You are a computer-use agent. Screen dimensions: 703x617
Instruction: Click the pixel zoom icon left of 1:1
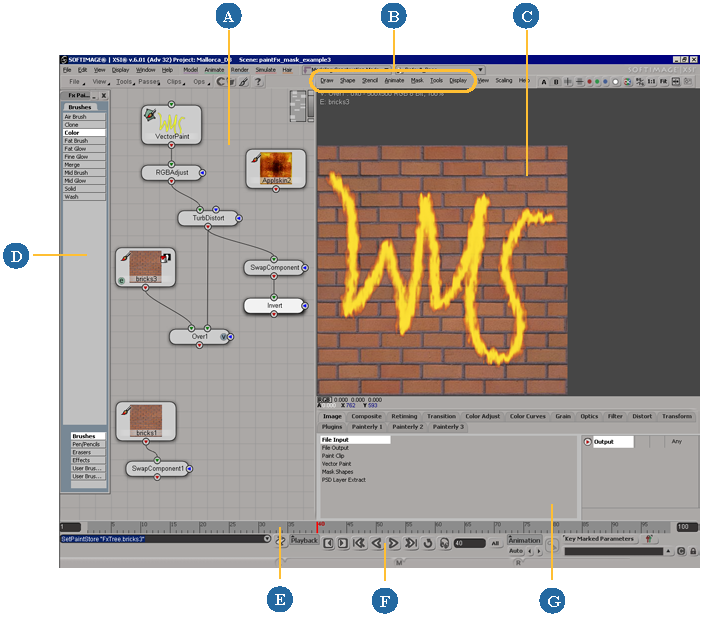[x=640, y=82]
